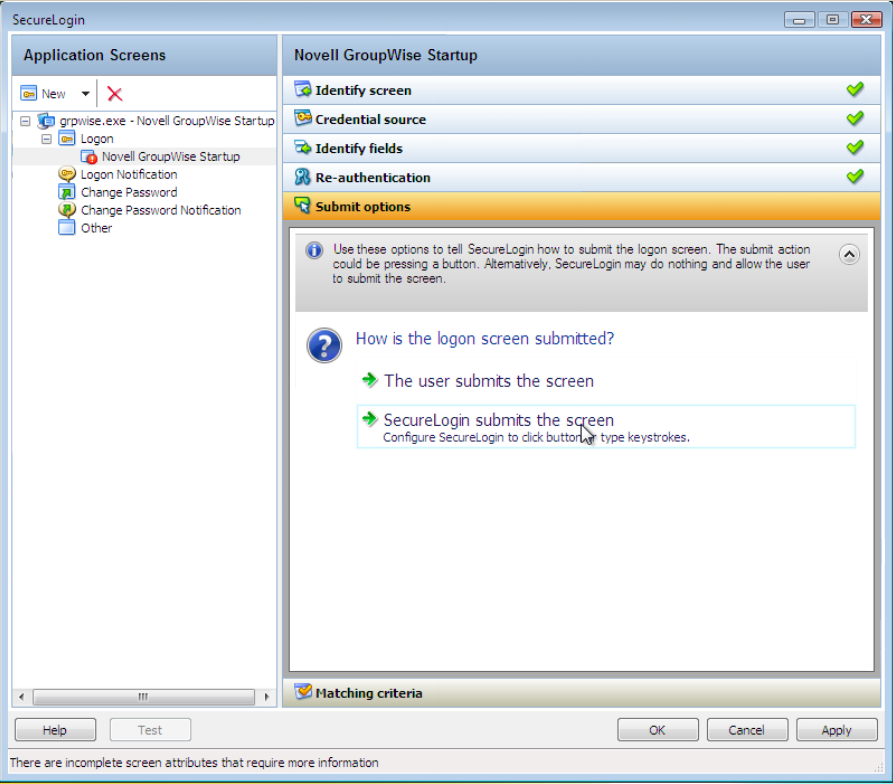Click the green check beside Identify screen
Image resolution: width=893 pixels, height=784 pixels.
coord(855,89)
